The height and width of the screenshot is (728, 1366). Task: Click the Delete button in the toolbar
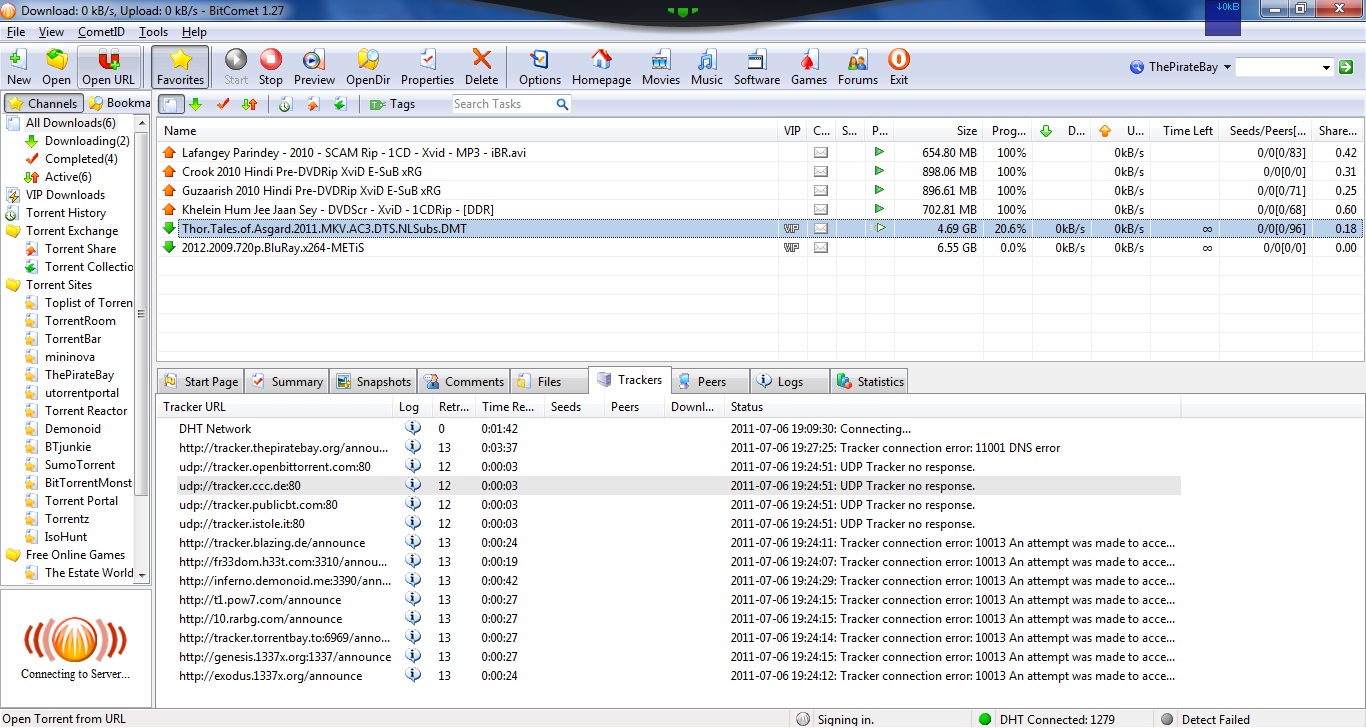pyautogui.click(x=481, y=65)
